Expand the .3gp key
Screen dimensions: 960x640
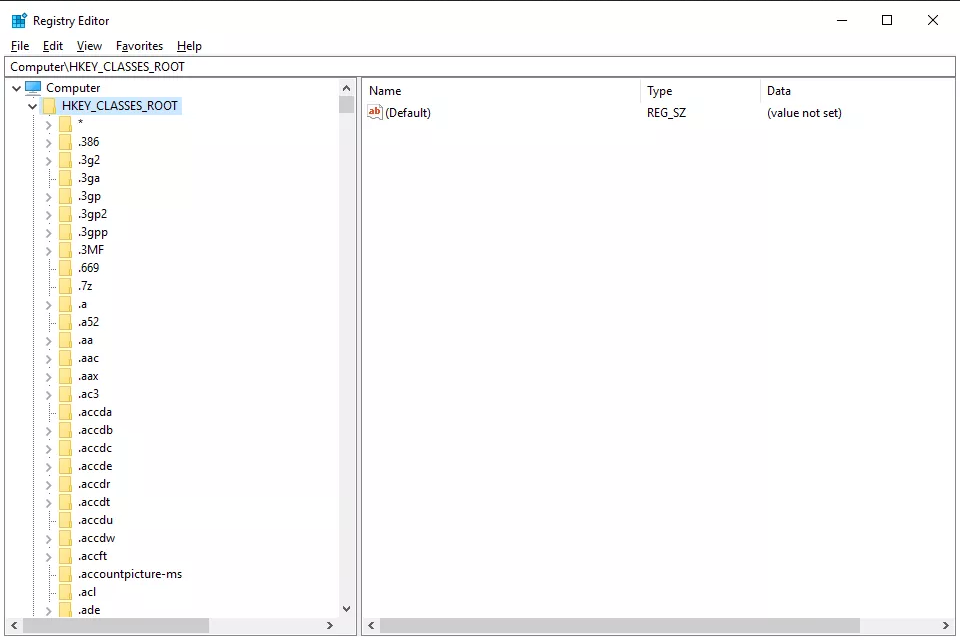(x=48, y=197)
